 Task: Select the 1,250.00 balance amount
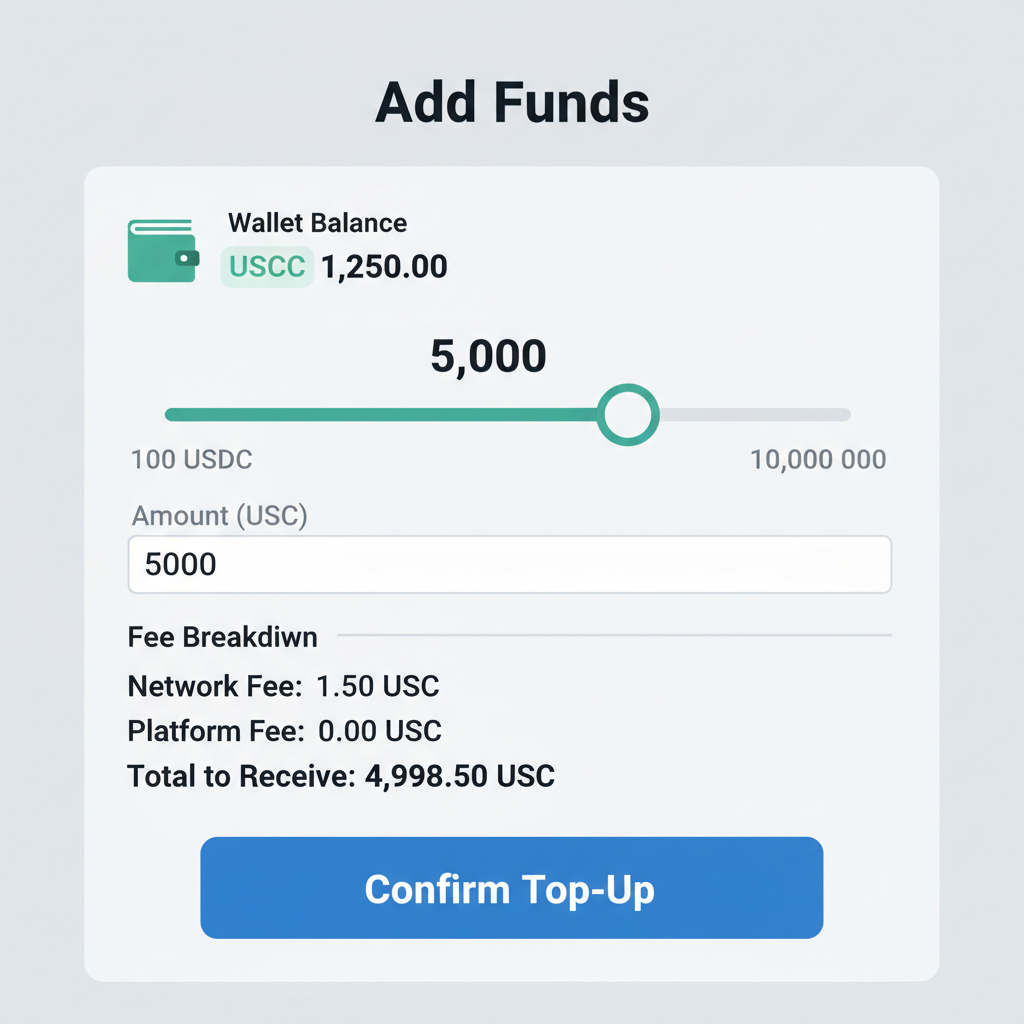coord(384,267)
